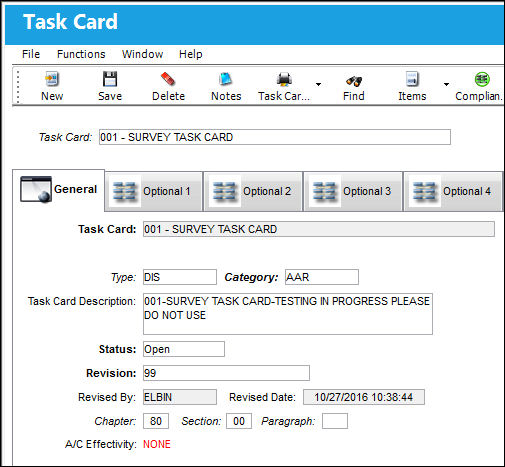This screenshot has height=467, width=505.
Task: Click the Type label
Action: [123, 277]
